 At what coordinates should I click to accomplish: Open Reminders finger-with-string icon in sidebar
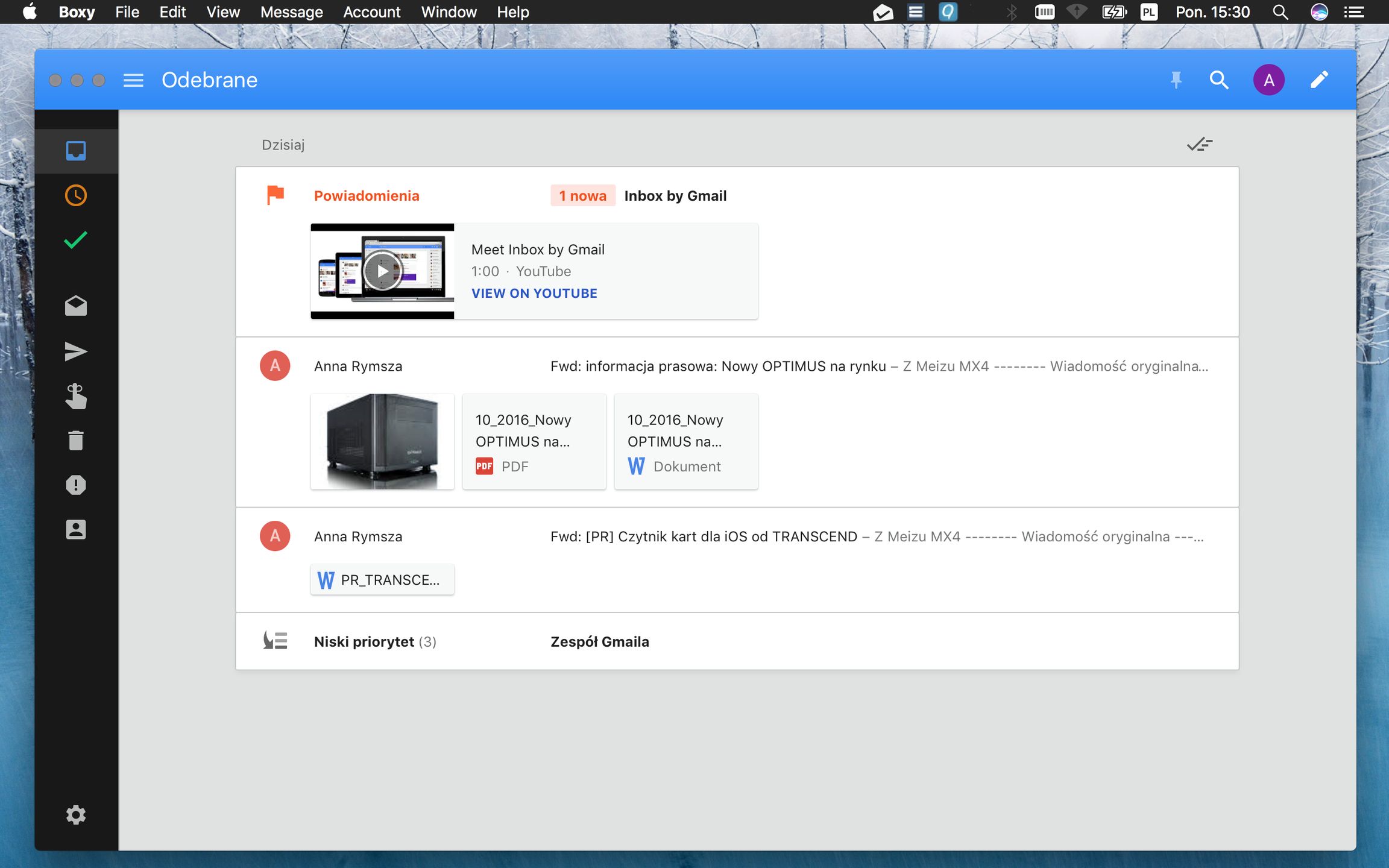pyautogui.click(x=76, y=396)
